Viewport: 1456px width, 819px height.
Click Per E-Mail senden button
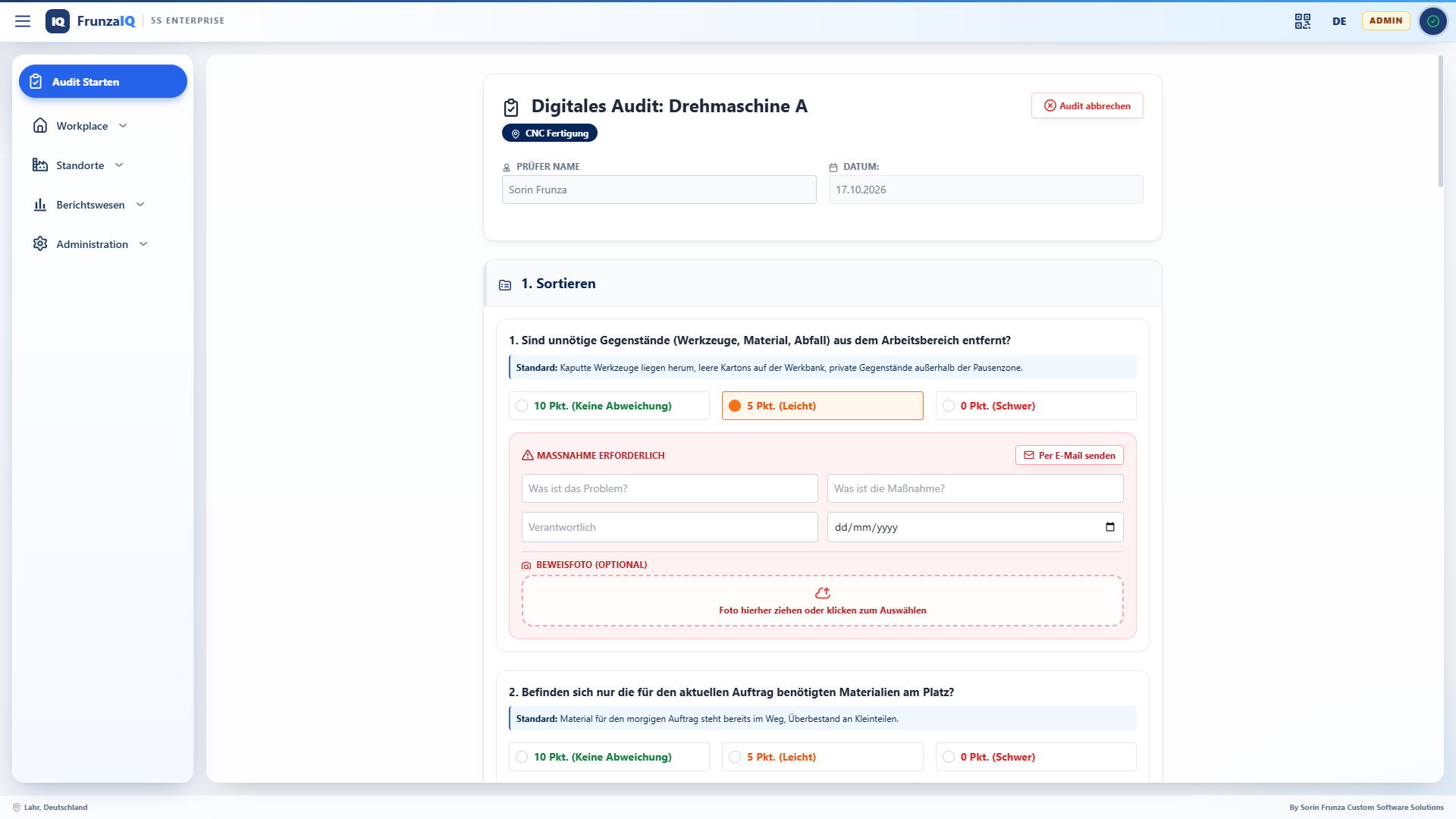pyautogui.click(x=1069, y=455)
